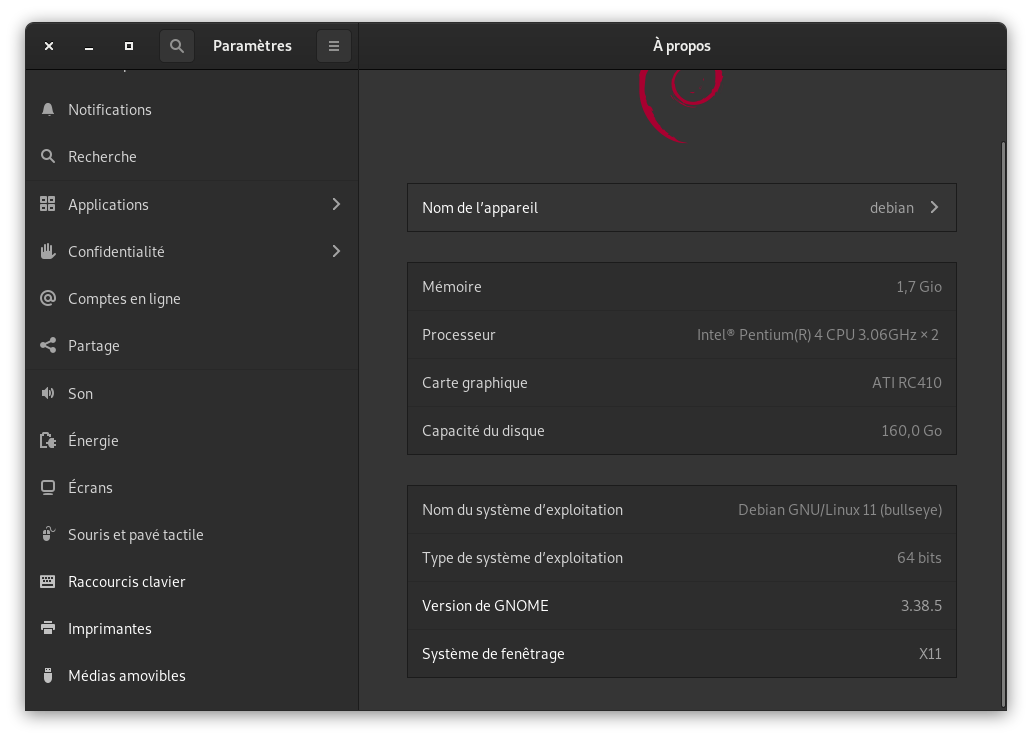The image size is (1032, 739).
Task: Expand the Applications submenu chevron
Action: click(x=336, y=204)
